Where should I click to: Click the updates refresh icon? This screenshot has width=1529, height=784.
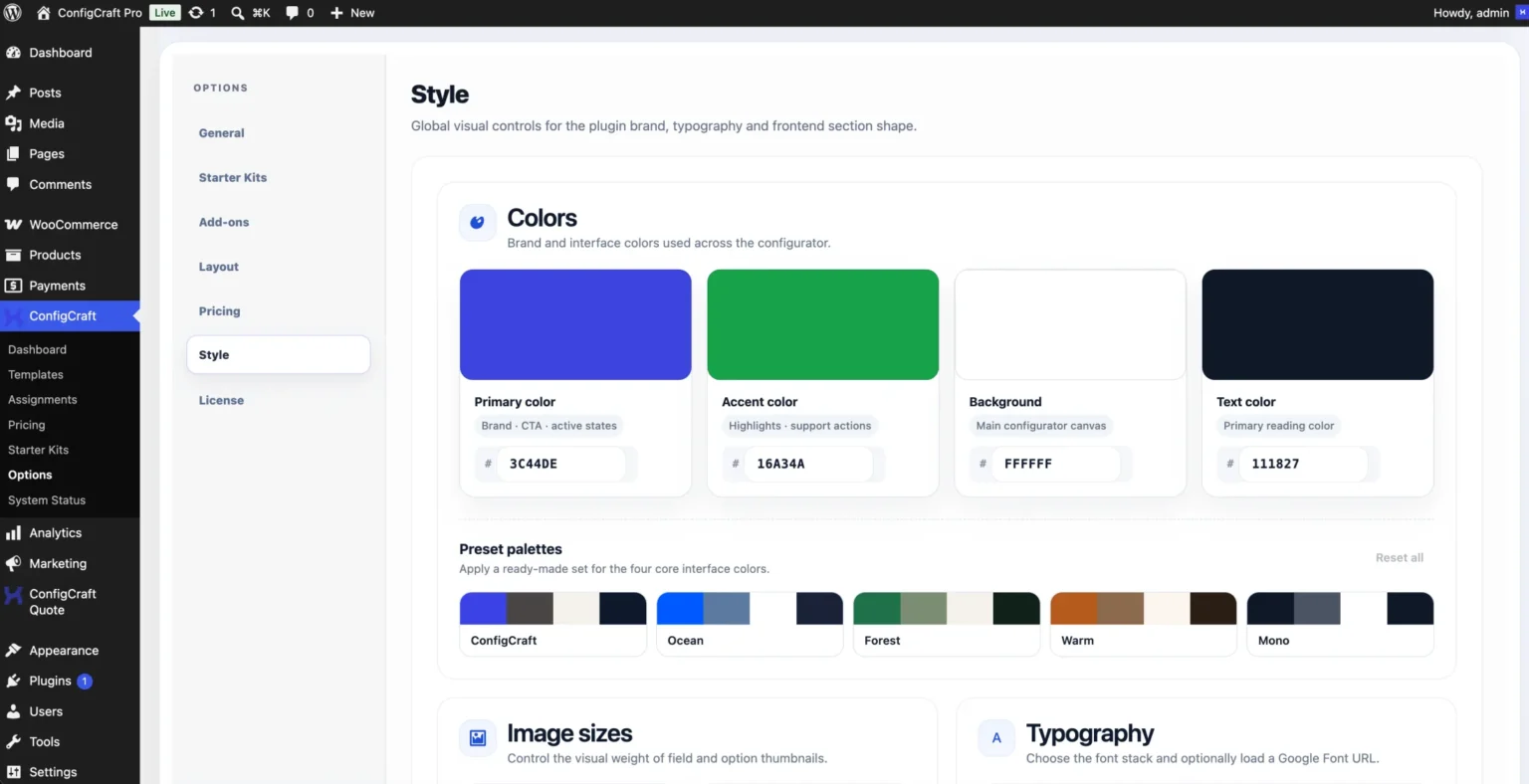click(196, 13)
